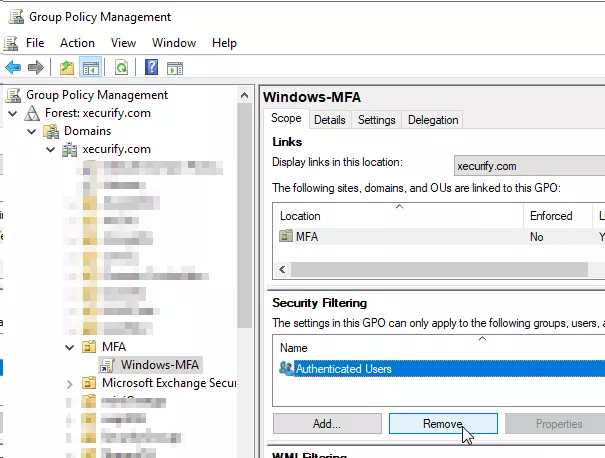Open the File menu
This screenshot has width=605, height=458.
pos(35,43)
